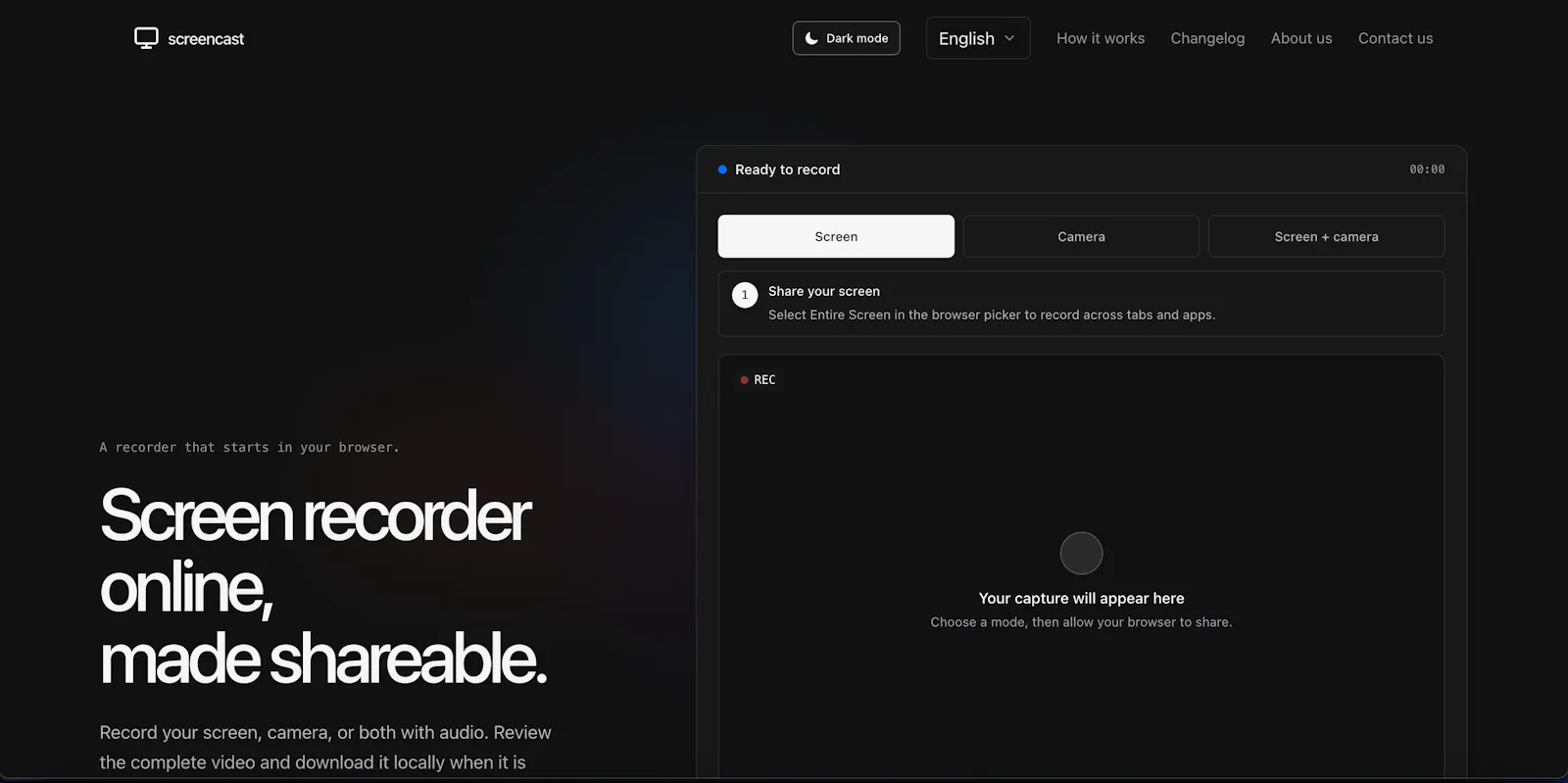Click the REC label
Viewport: 1568px width, 783px height.
764,380
